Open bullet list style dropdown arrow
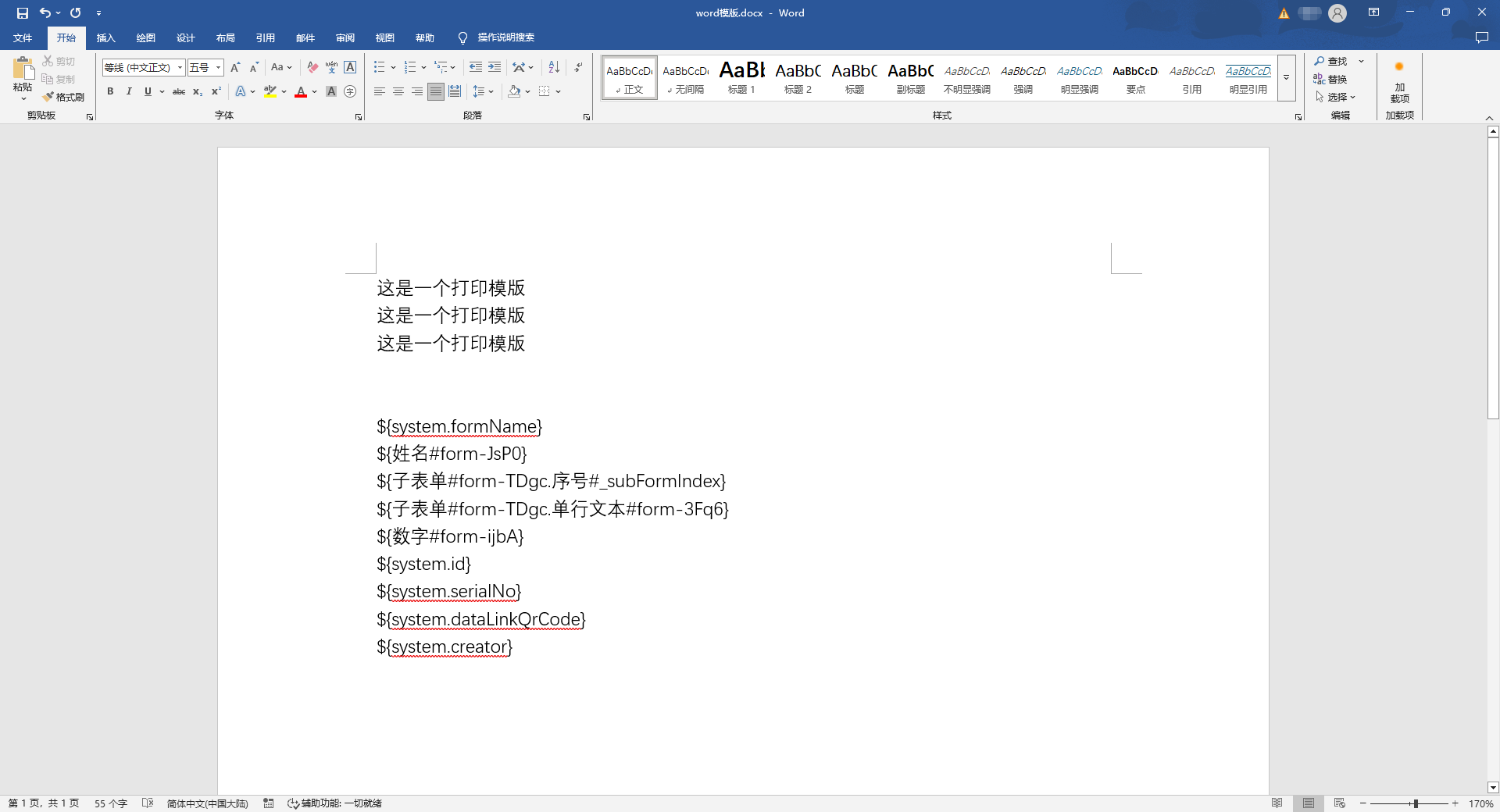This screenshot has width=1500, height=812. point(393,67)
